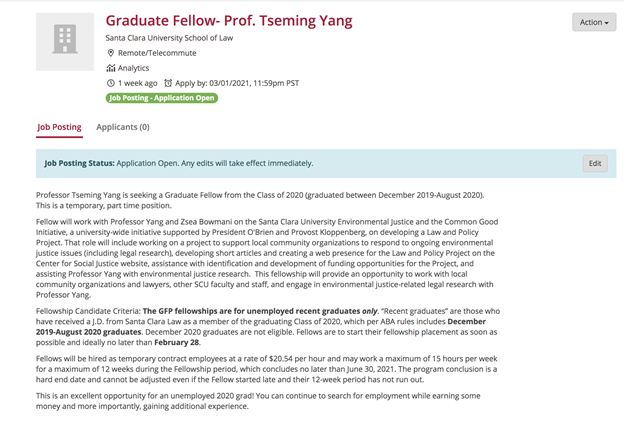Image resolution: width=624 pixels, height=424 pixels.
Task: Open the Action dropdown menu
Action: pyautogui.click(x=594, y=22)
